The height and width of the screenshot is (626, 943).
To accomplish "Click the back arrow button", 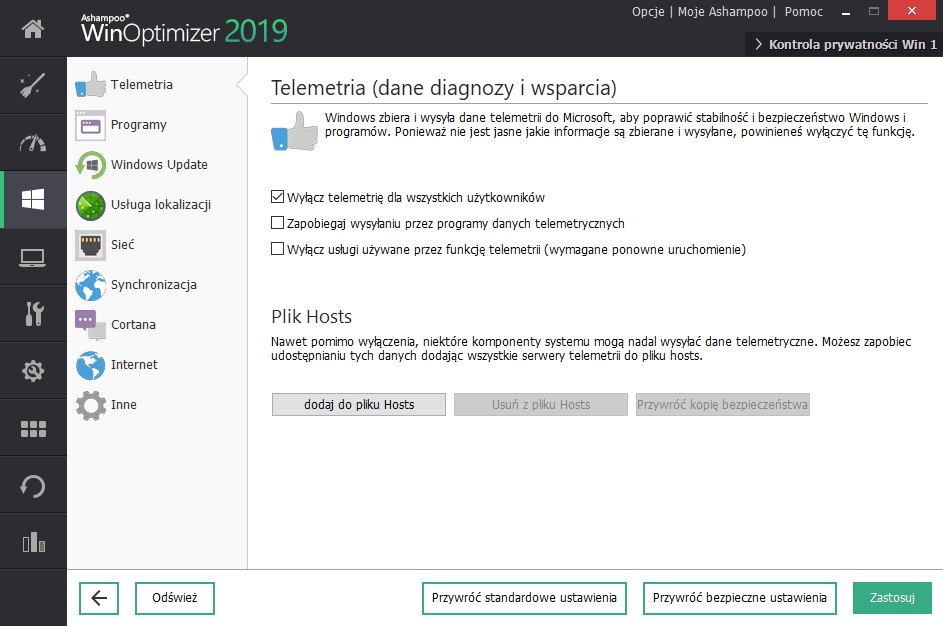I will pos(99,598).
